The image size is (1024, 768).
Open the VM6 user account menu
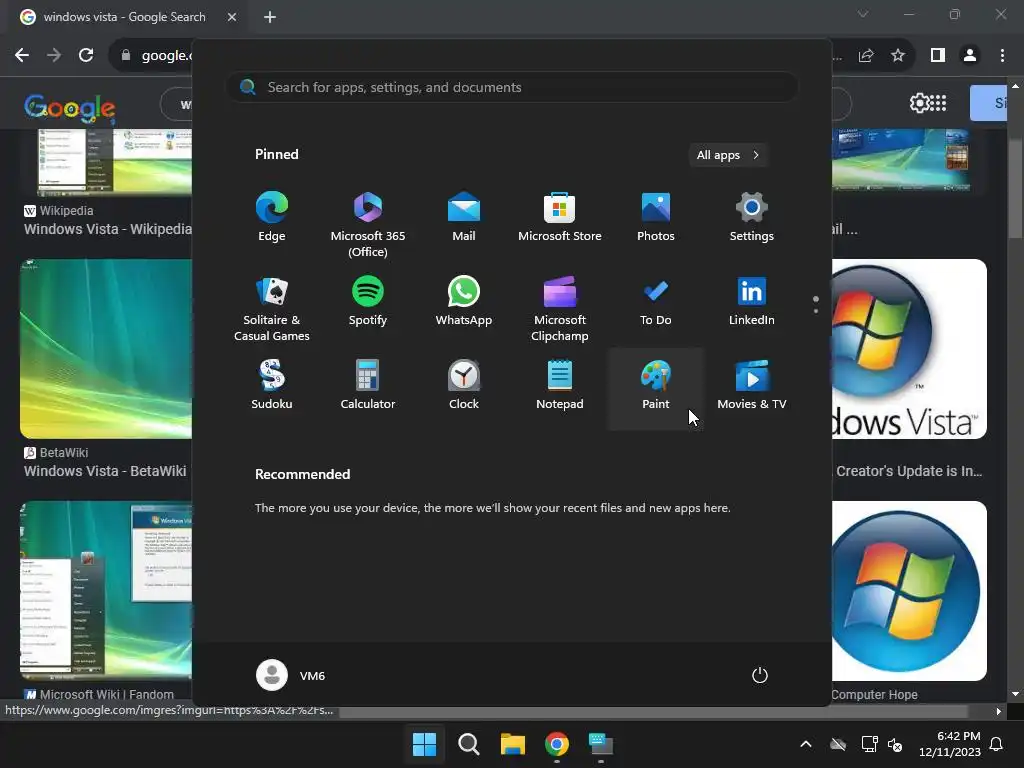[291, 675]
